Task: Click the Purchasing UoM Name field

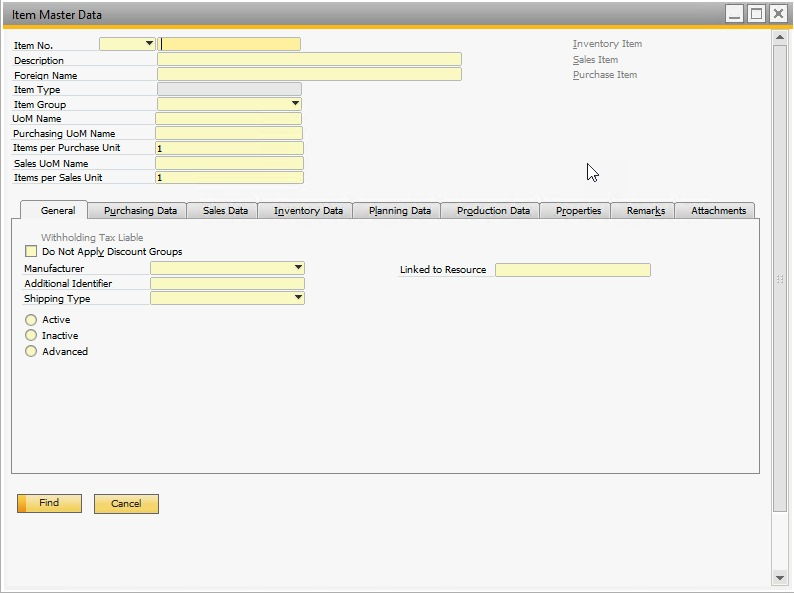Action: [229, 133]
